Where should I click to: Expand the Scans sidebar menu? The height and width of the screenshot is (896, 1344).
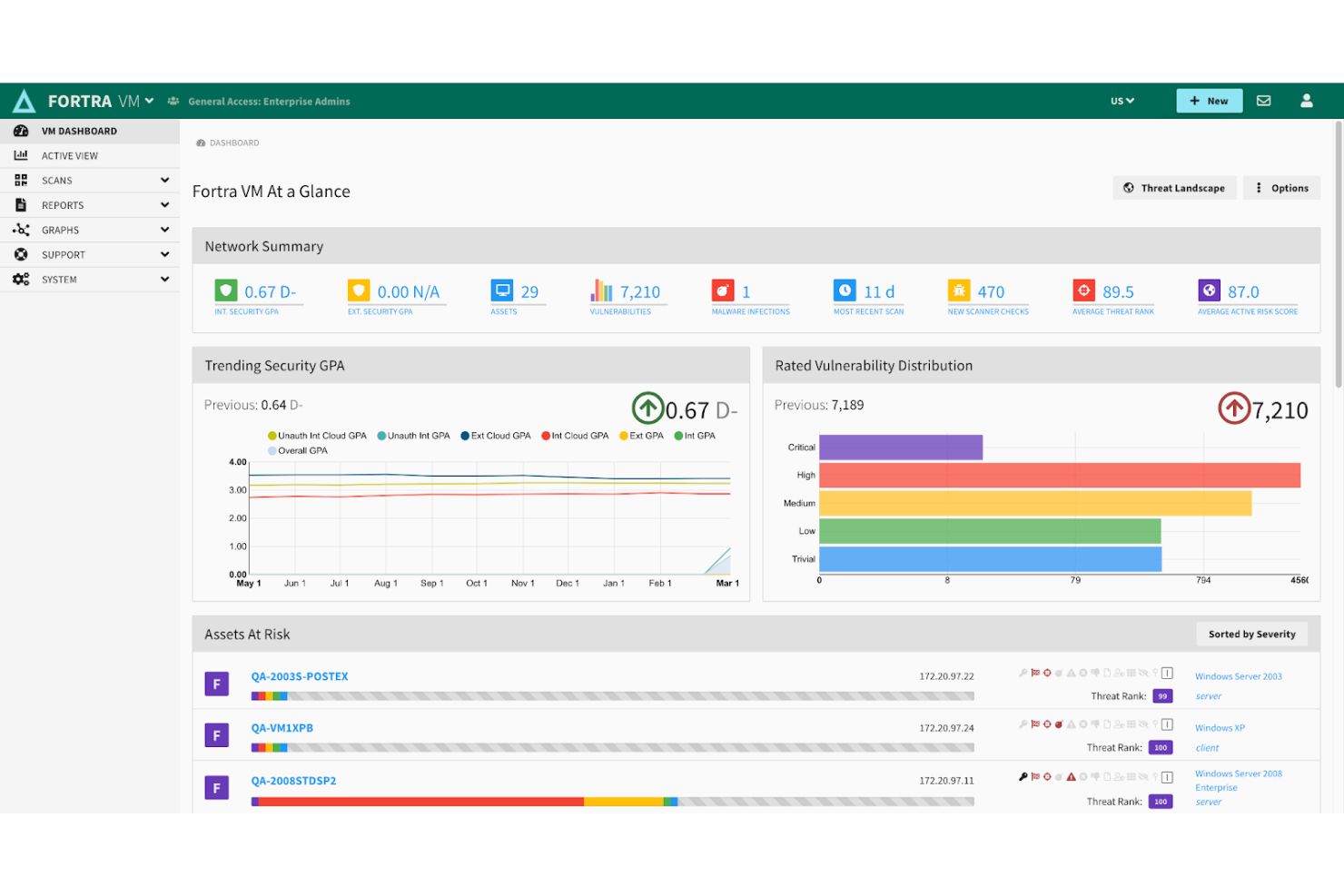pos(89,181)
